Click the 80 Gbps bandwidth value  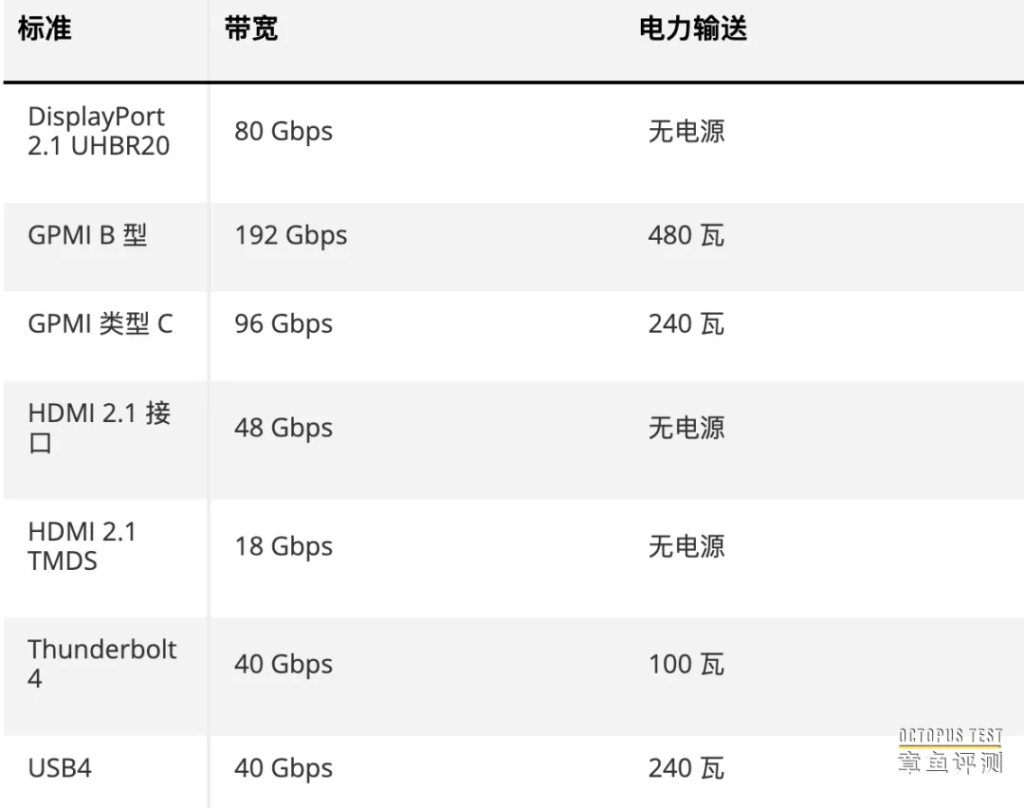click(x=283, y=131)
